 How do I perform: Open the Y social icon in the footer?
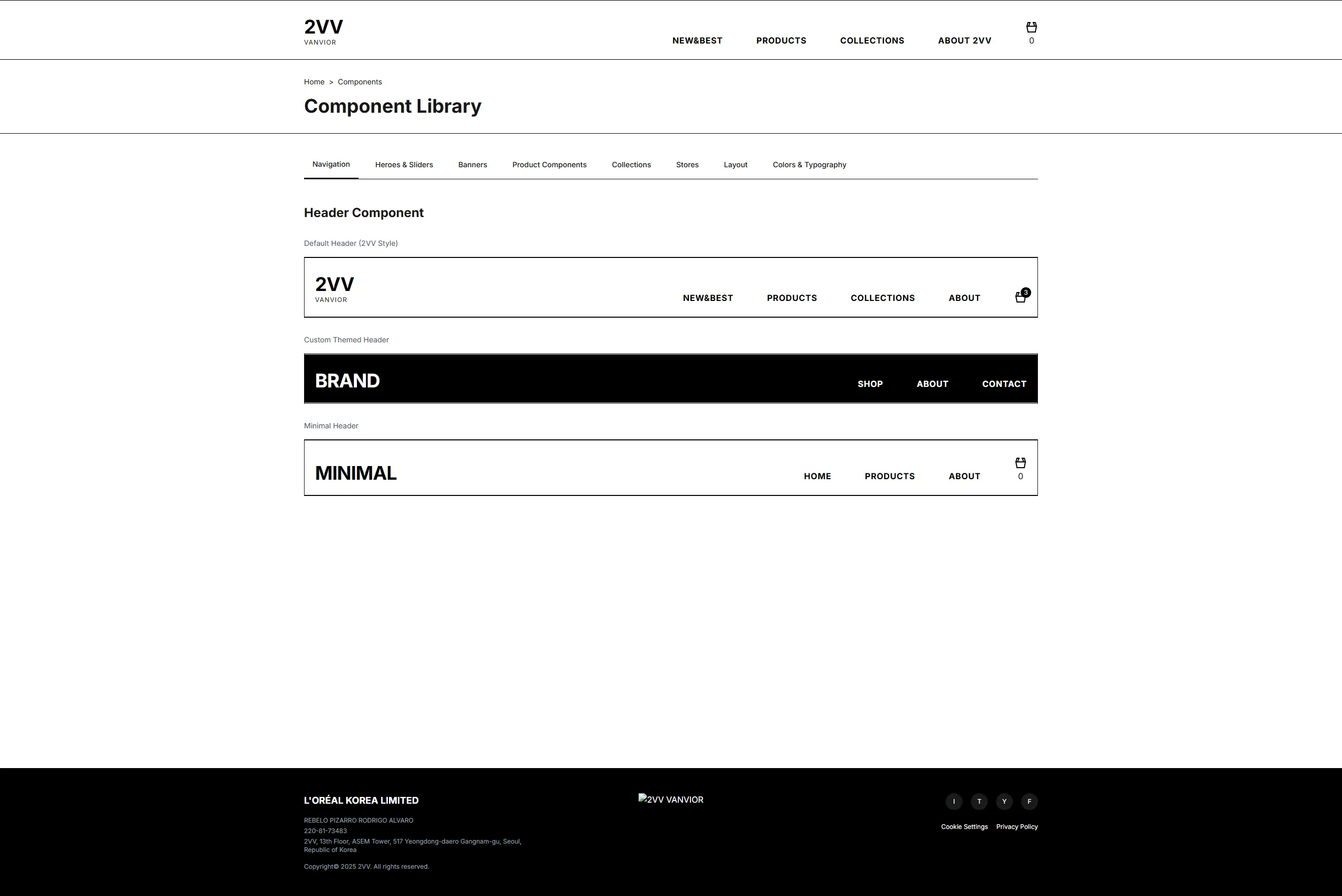(x=1004, y=801)
